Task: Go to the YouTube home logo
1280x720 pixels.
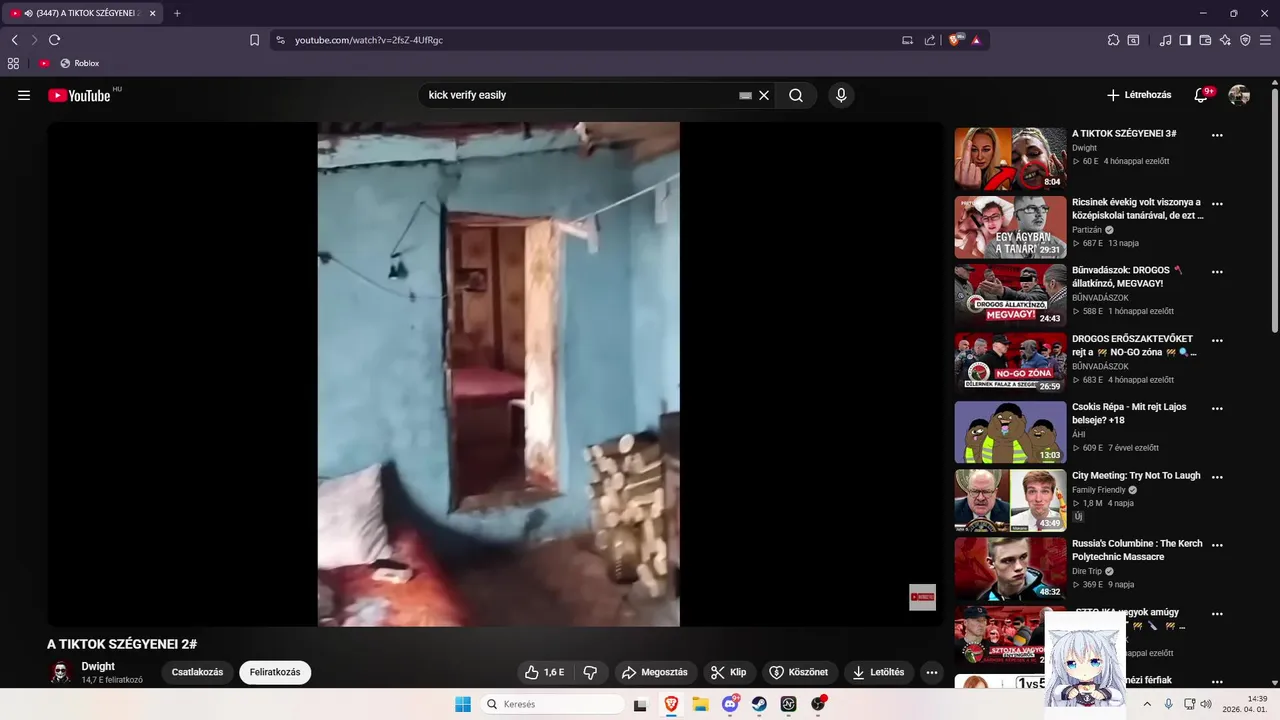Action: click(79, 95)
